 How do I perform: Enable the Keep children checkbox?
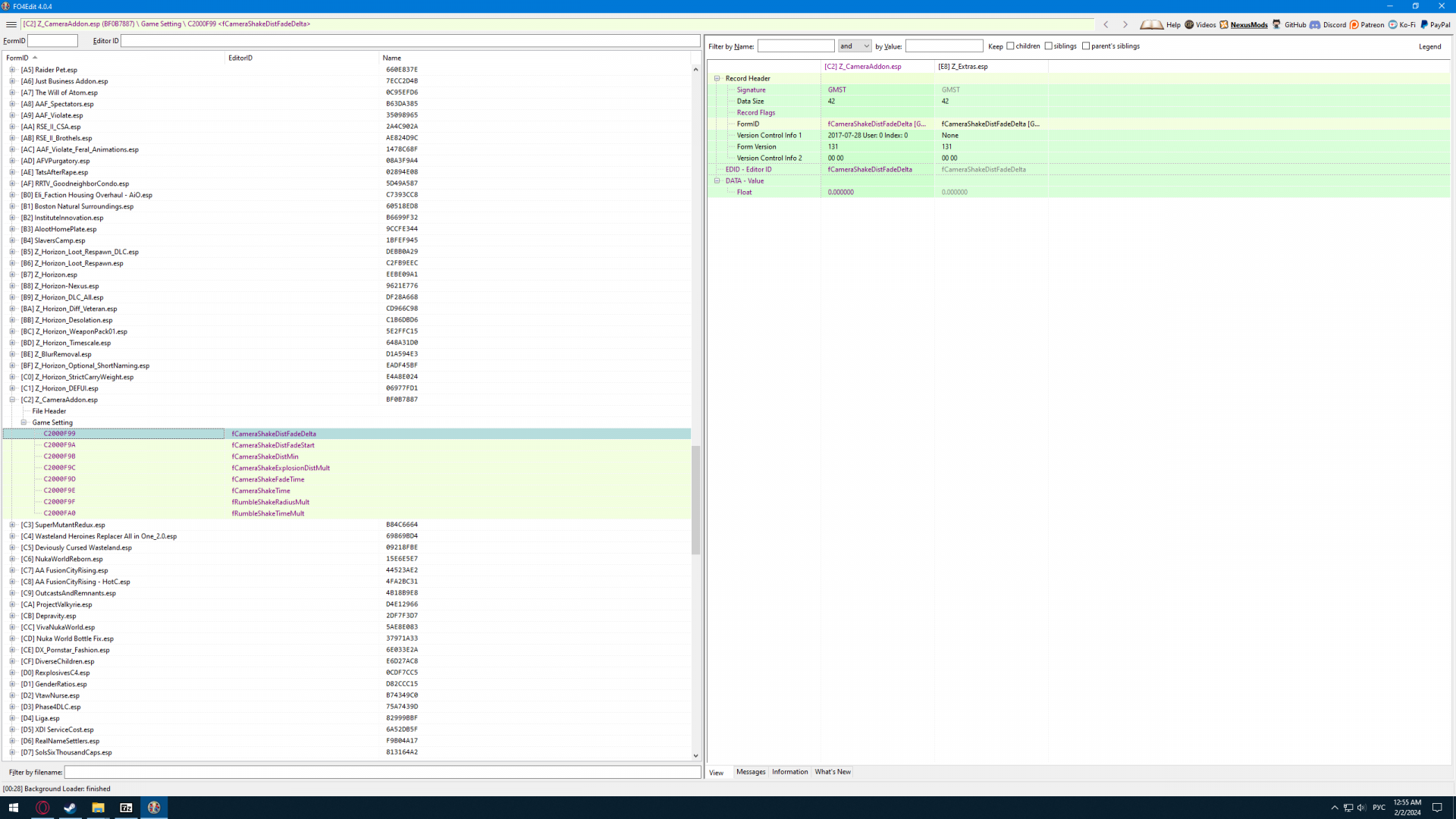coord(1010,46)
